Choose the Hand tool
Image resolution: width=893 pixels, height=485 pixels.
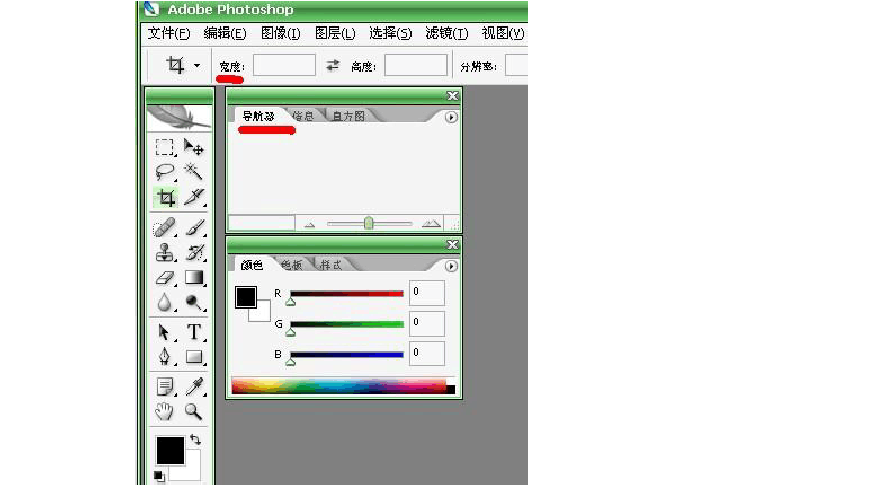click(x=165, y=411)
